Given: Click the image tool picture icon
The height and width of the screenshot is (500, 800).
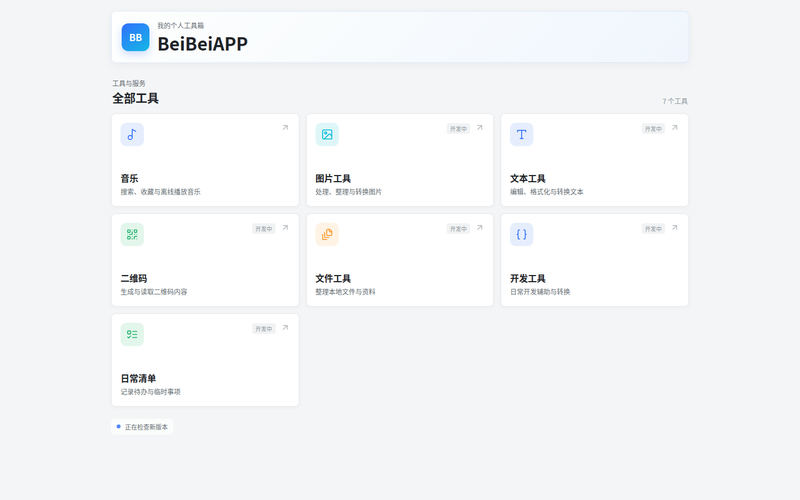Looking at the screenshot, I should click(327, 134).
